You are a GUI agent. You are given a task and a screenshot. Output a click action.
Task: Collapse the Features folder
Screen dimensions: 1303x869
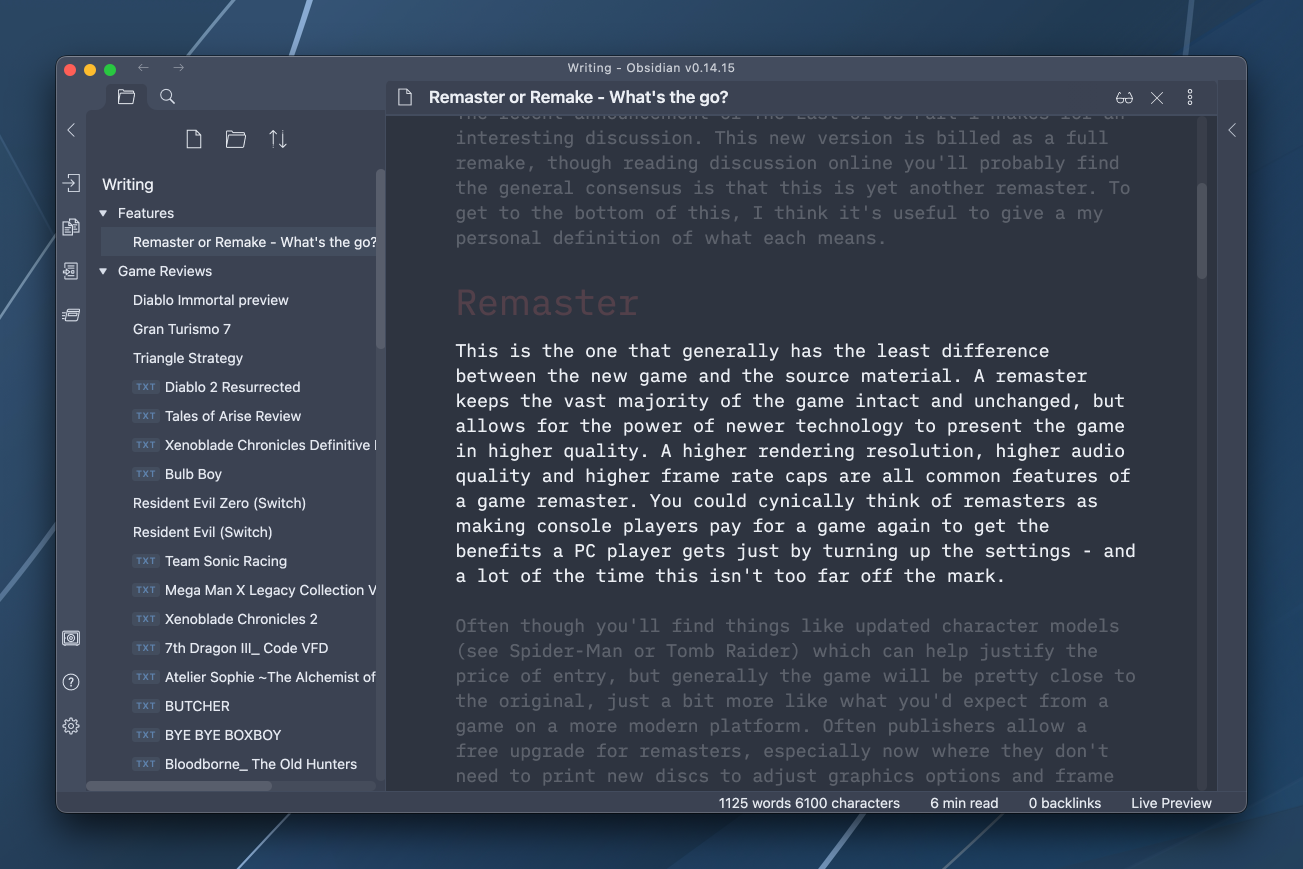point(101,212)
